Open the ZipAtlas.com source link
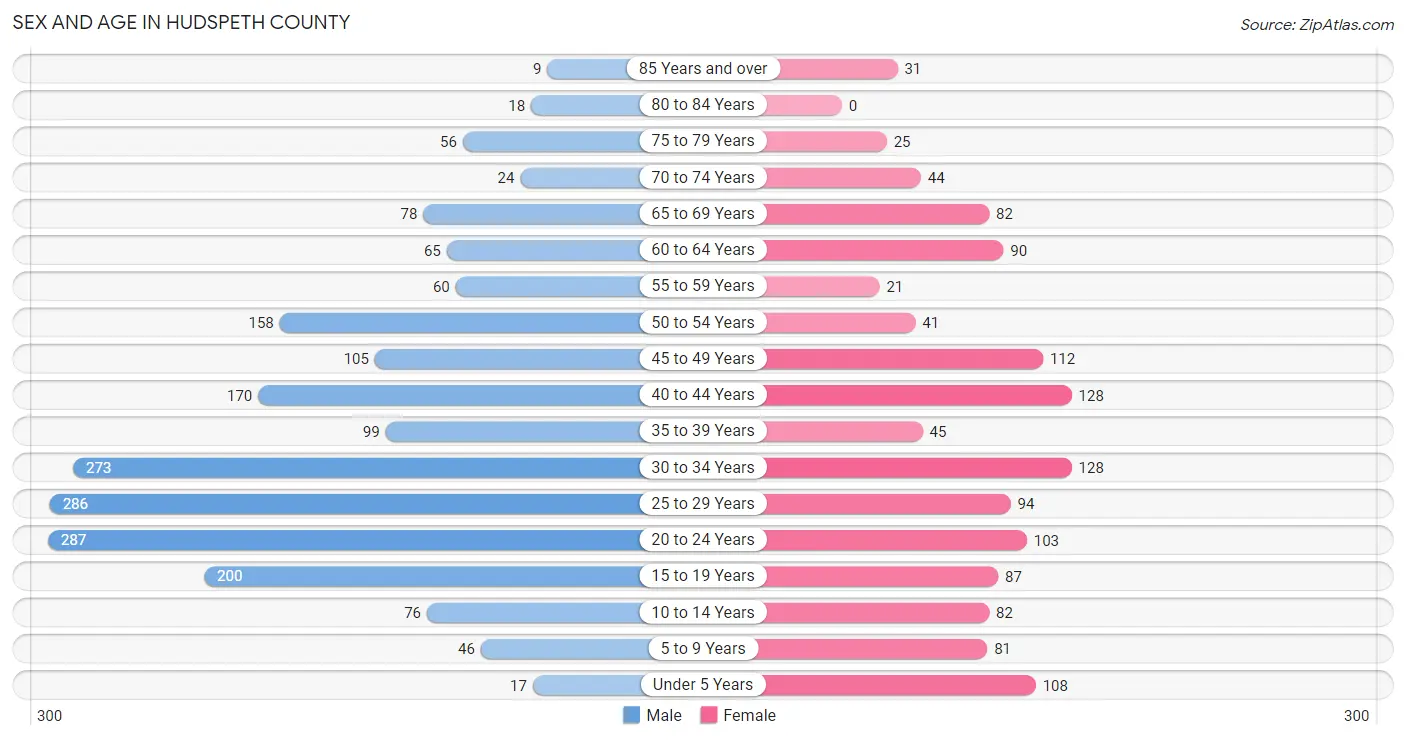 coord(1317,24)
